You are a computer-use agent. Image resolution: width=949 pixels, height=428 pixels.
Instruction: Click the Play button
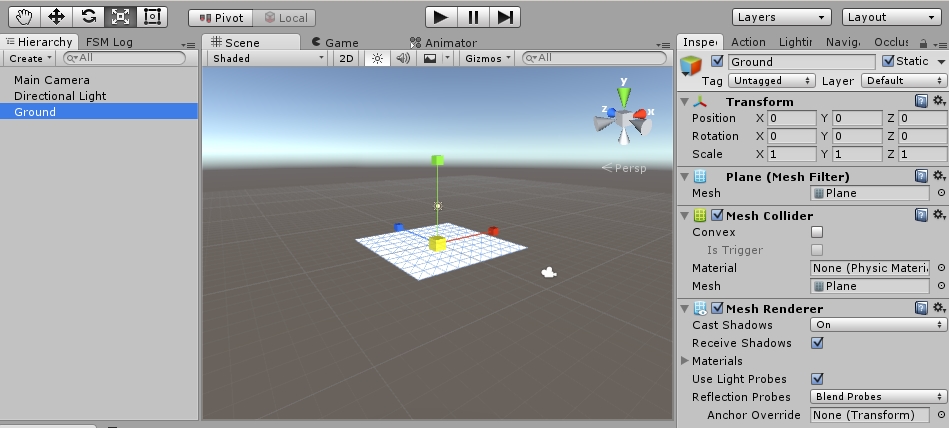(x=441, y=17)
